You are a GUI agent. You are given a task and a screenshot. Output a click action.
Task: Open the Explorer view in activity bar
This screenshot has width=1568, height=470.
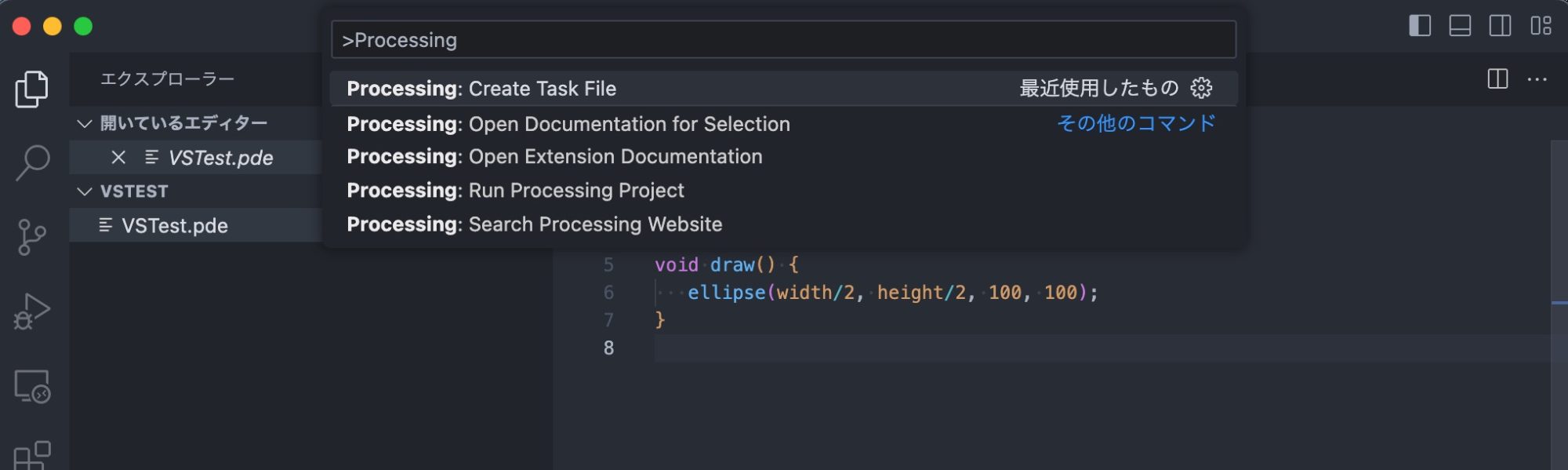click(x=31, y=89)
